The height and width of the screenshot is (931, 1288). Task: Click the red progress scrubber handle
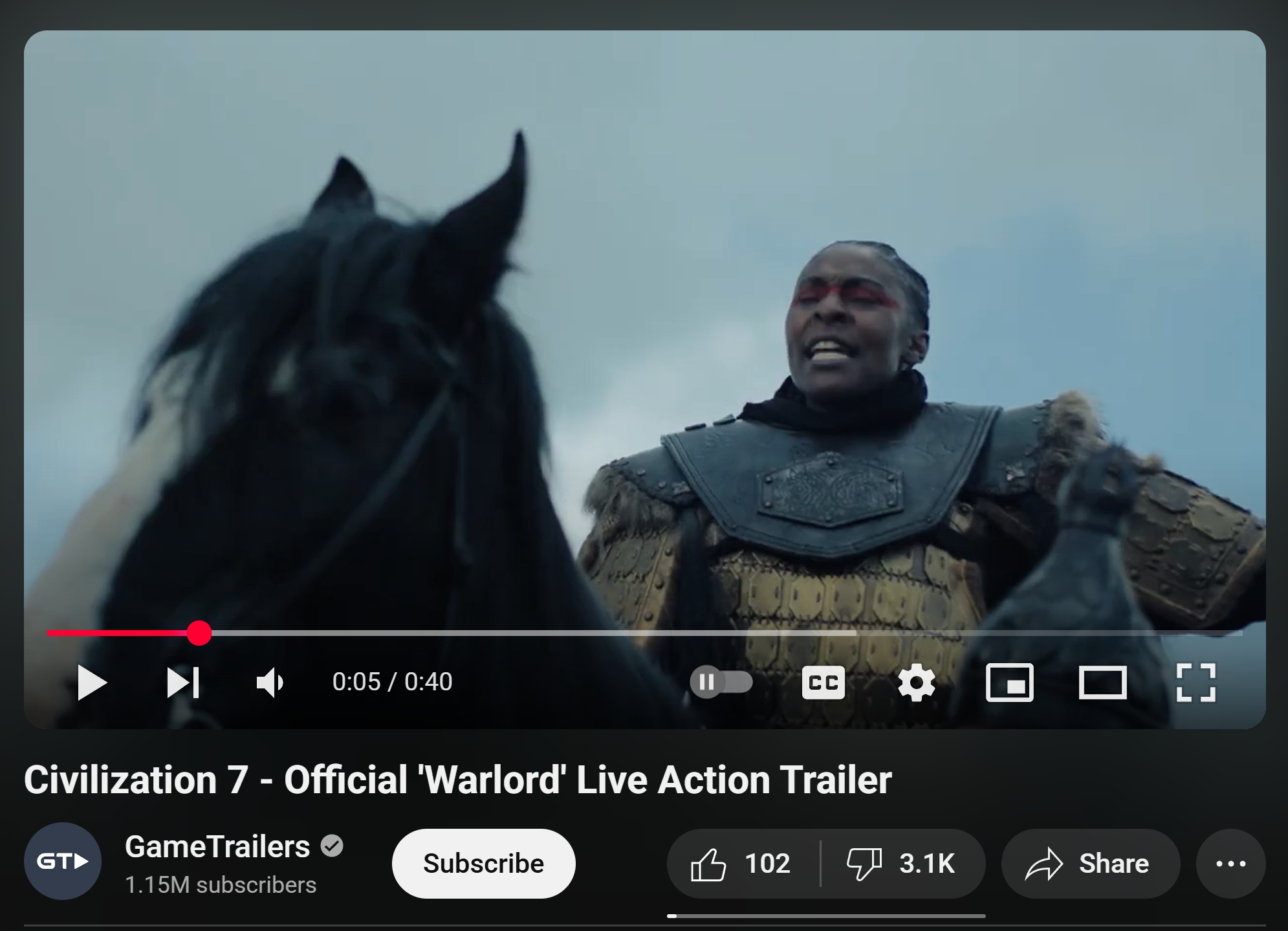click(x=199, y=633)
